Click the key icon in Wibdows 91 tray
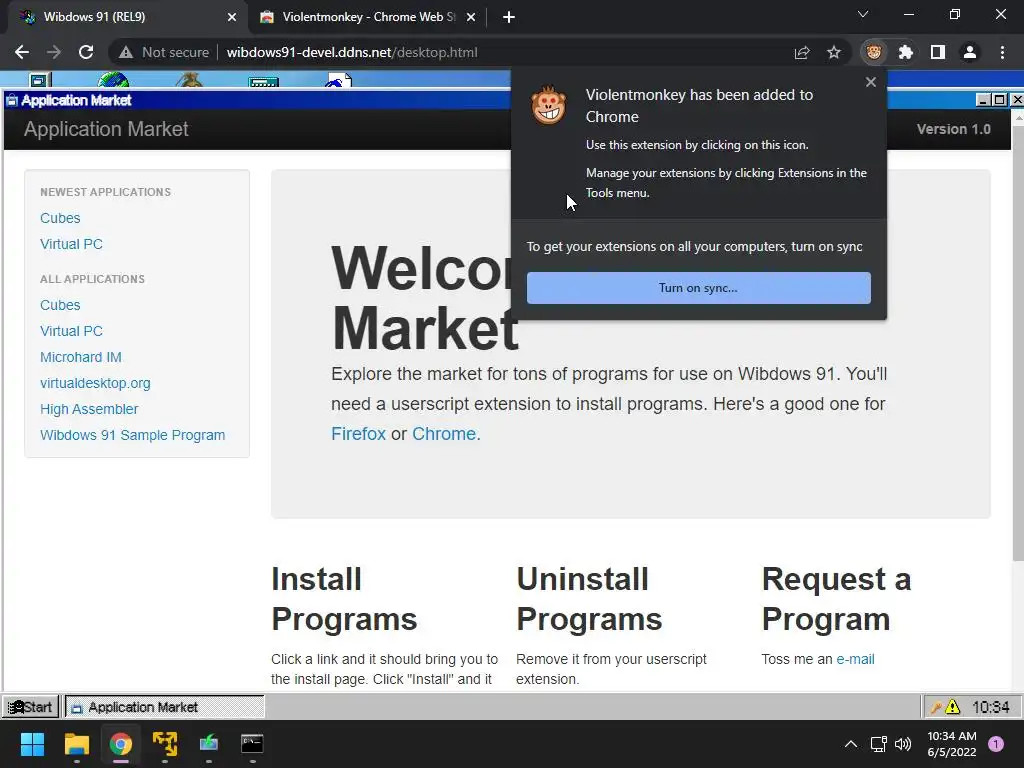The image size is (1024, 768). click(x=936, y=707)
